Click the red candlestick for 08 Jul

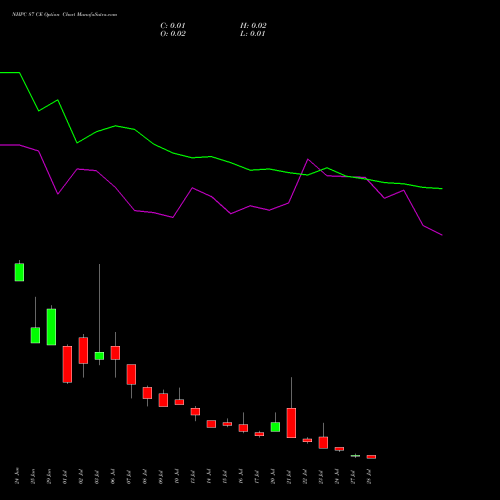tap(147, 393)
